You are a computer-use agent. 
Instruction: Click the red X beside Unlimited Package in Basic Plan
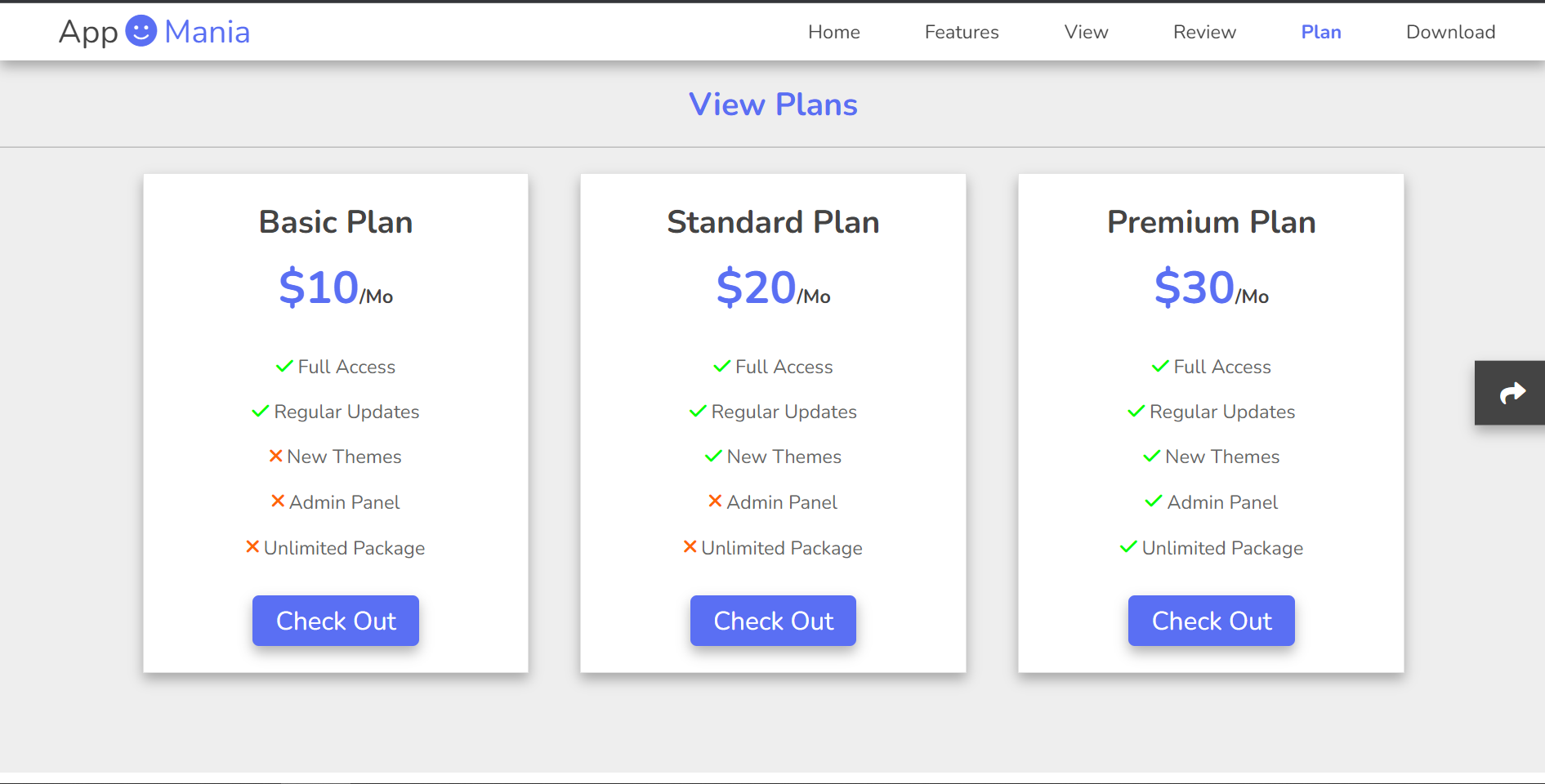point(252,547)
